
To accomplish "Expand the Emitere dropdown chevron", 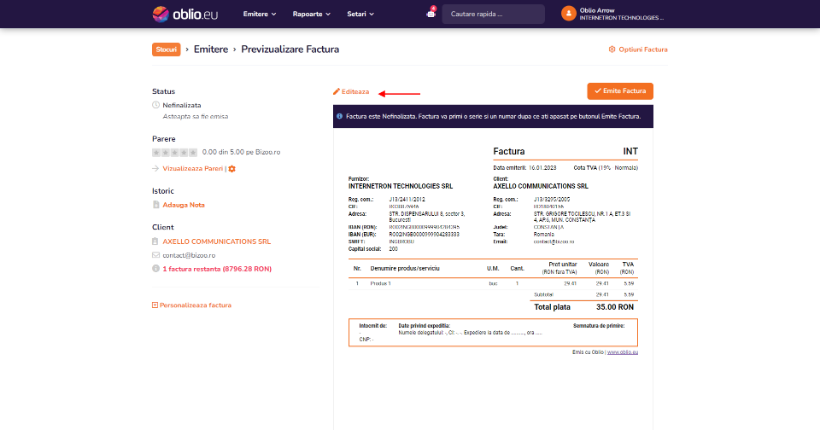I will click(274, 15).
